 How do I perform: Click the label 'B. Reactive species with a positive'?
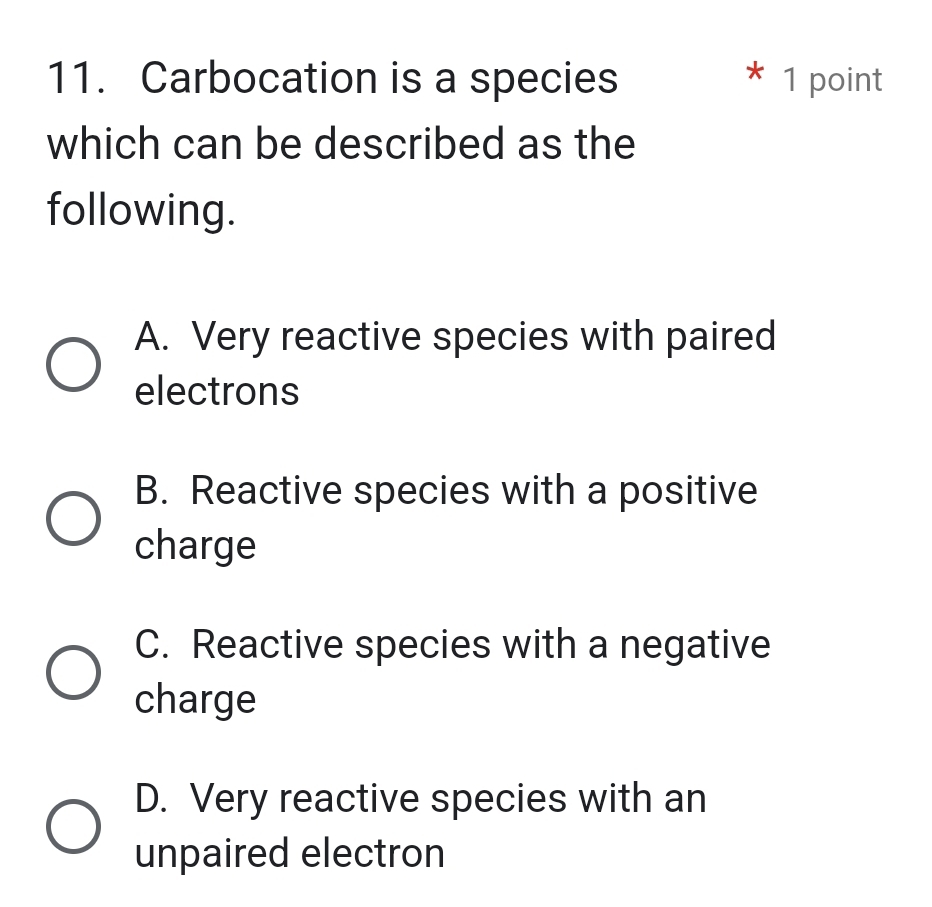(446, 491)
